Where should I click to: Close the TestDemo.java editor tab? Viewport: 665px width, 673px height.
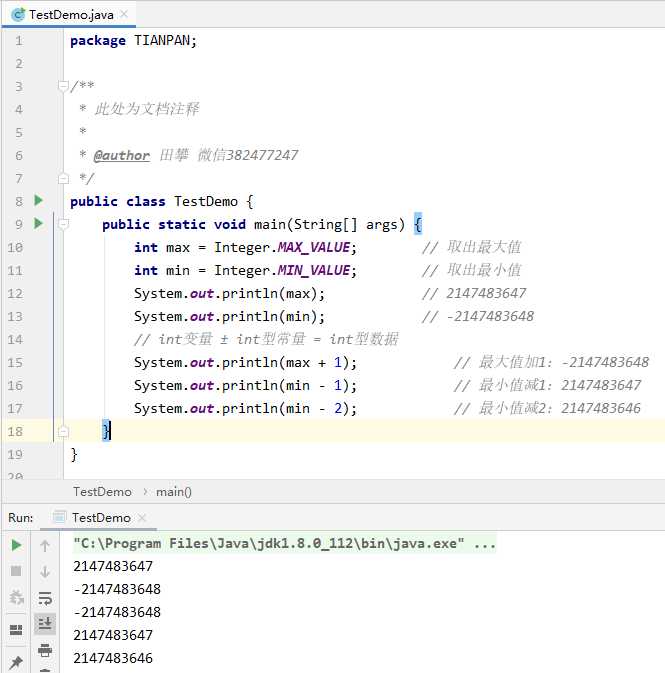(x=124, y=15)
